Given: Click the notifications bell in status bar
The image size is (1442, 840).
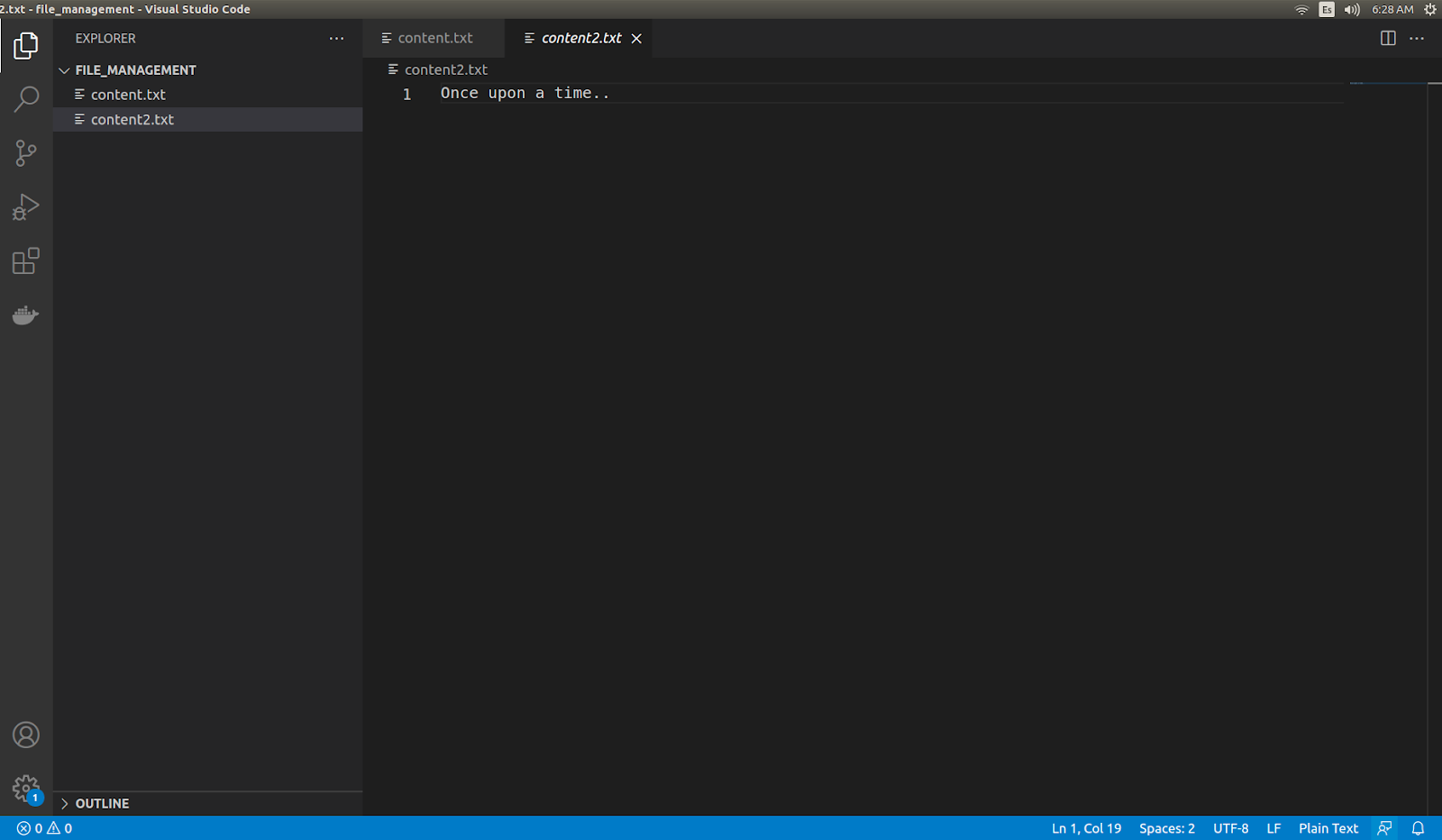Looking at the screenshot, I should coord(1418,828).
